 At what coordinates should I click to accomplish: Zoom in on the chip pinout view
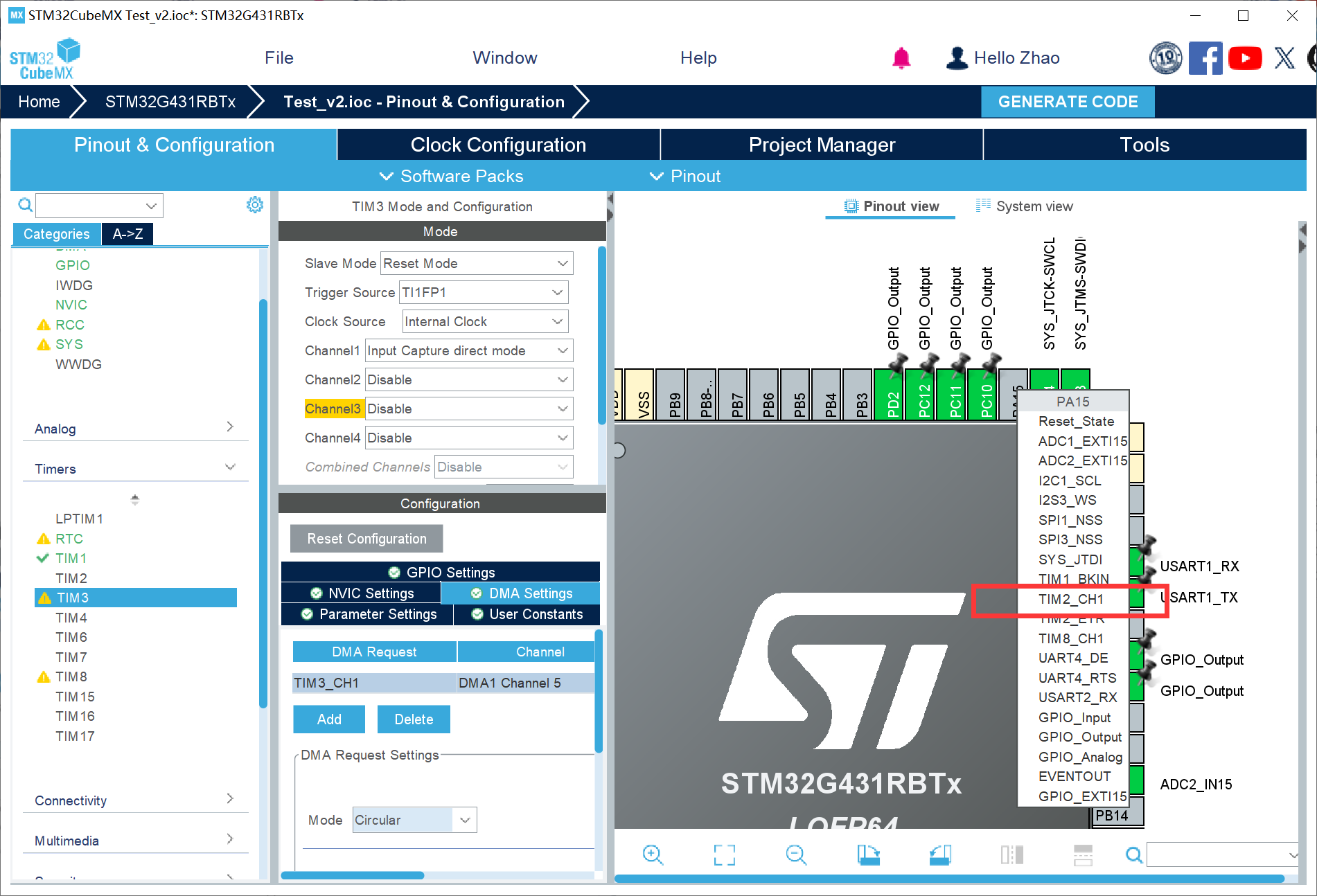click(x=653, y=854)
